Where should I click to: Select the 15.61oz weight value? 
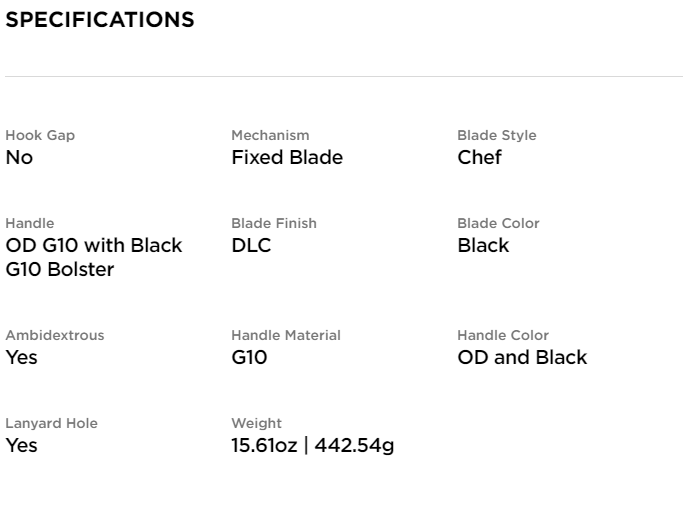click(264, 445)
